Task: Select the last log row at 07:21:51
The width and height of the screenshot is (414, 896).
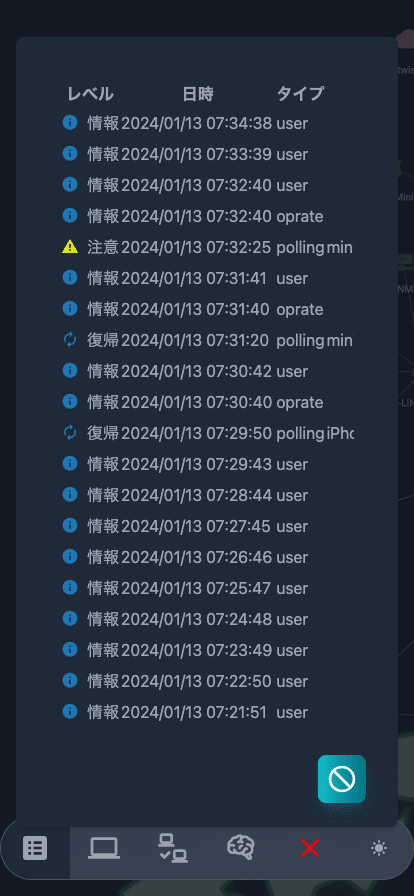Action: pos(208,712)
